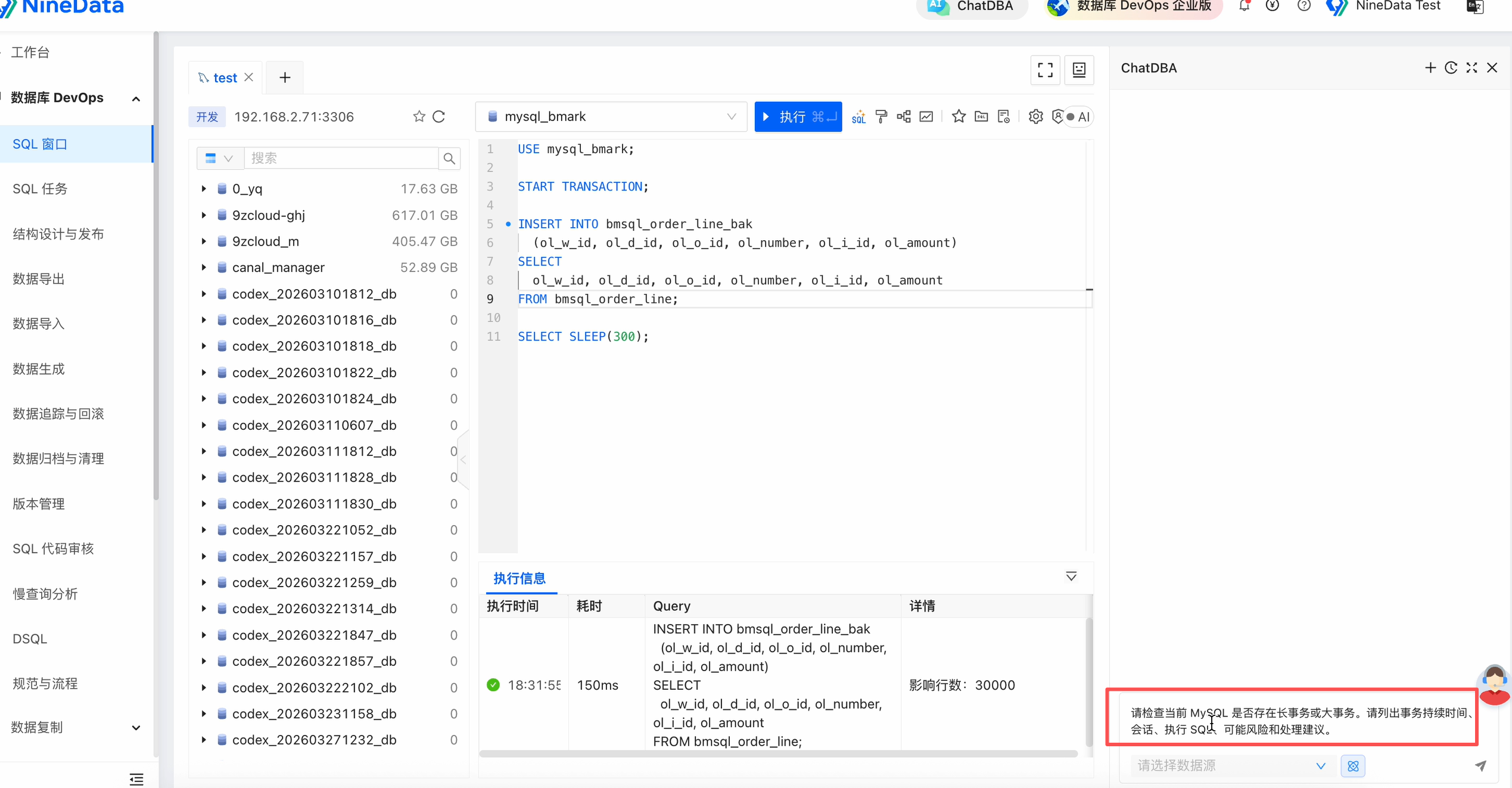Send the ChatDBA message
Viewport: 1512px width, 788px height.
click(1480, 766)
